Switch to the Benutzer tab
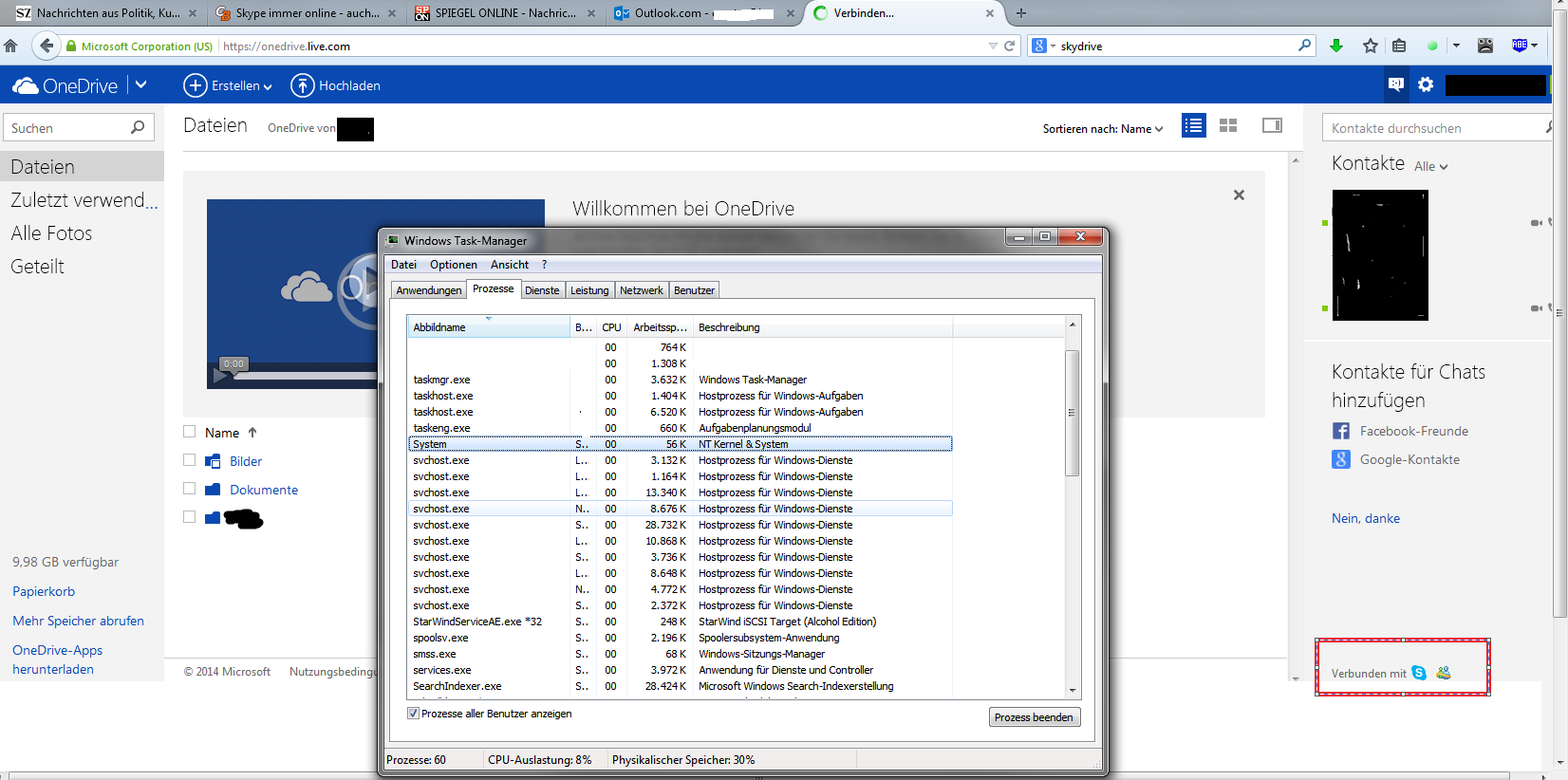1568x780 pixels. (x=694, y=290)
